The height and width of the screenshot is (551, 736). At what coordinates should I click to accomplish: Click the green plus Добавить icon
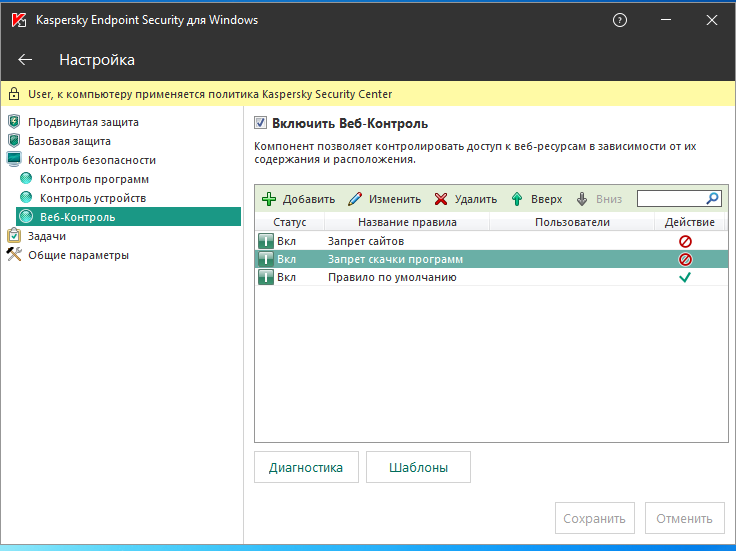tap(268, 199)
